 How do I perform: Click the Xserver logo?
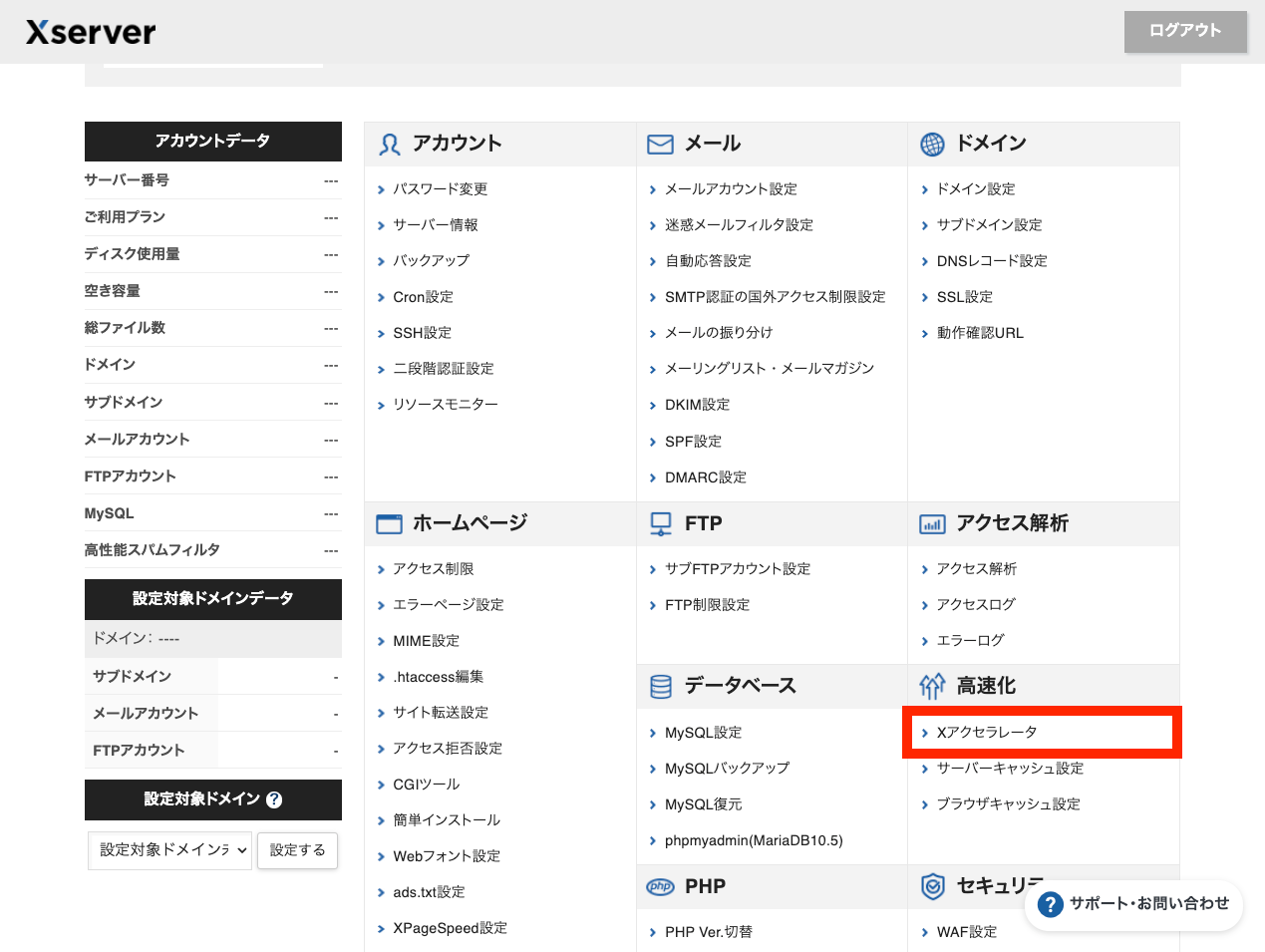coord(91,32)
